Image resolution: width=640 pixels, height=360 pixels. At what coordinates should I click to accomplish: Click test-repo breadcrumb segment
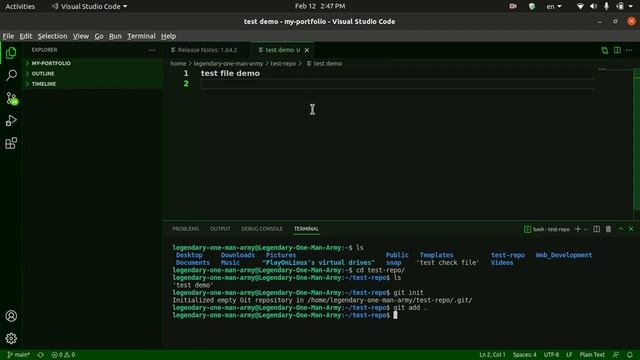click(283, 64)
